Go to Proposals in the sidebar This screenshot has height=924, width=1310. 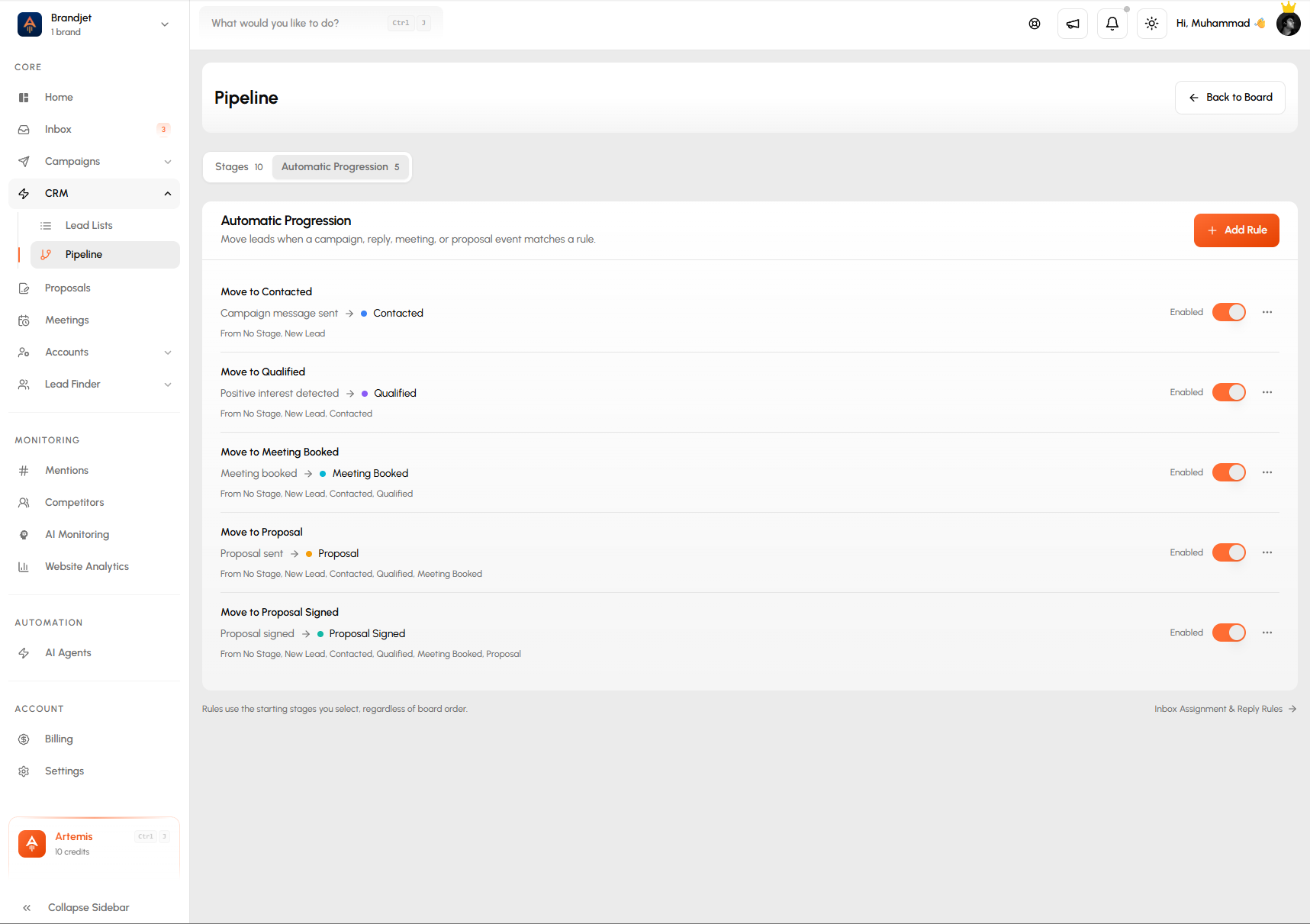click(95, 288)
